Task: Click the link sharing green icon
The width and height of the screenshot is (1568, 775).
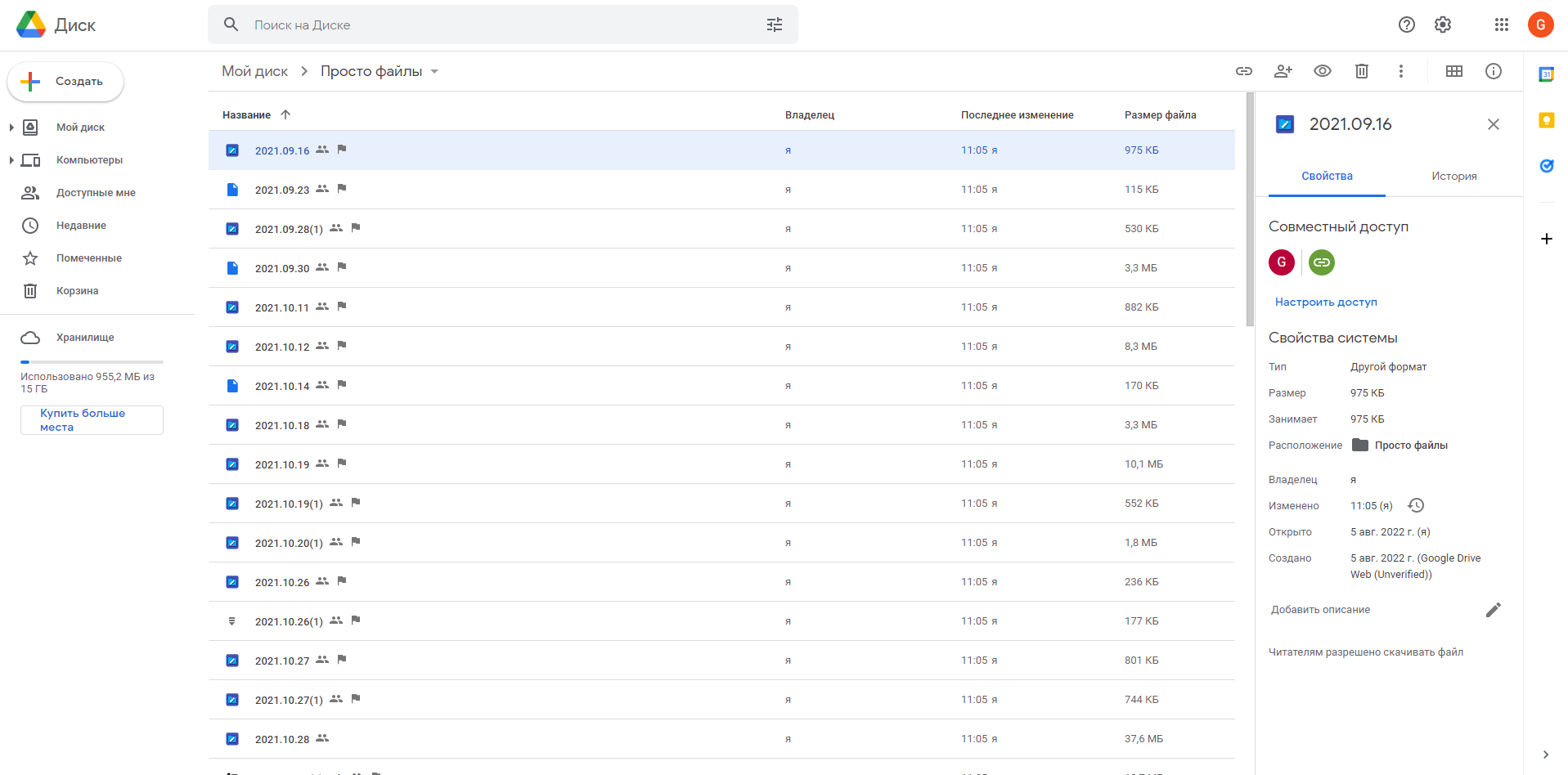Action: (1322, 262)
